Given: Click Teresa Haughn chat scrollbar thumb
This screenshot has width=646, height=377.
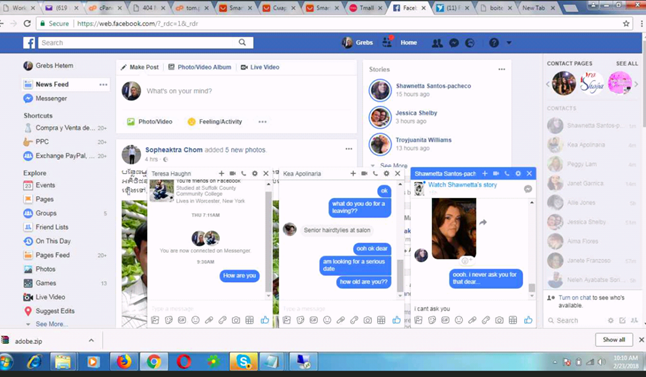Looking at the screenshot, I should click(269, 241).
